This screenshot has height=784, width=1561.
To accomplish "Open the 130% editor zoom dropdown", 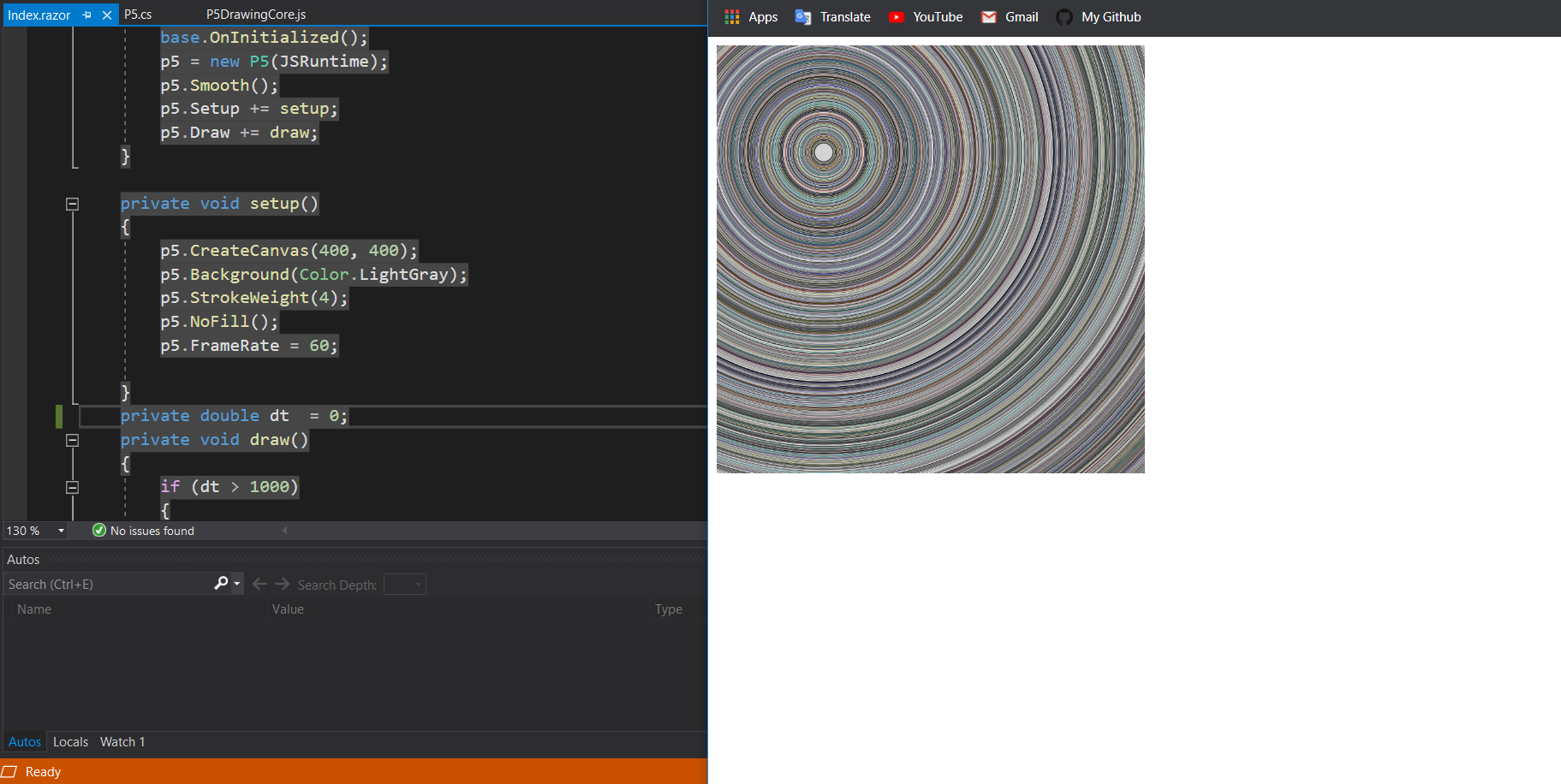I will (x=61, y=531).
